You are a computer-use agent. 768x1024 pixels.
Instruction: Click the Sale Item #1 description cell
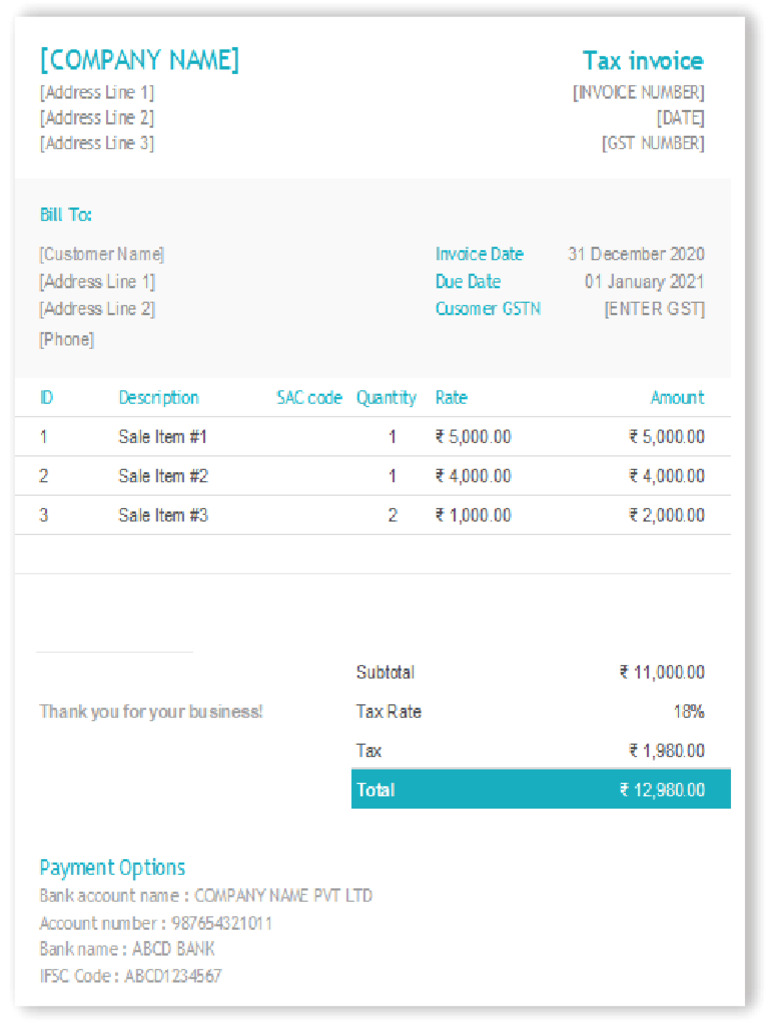(x=163, y=437)
